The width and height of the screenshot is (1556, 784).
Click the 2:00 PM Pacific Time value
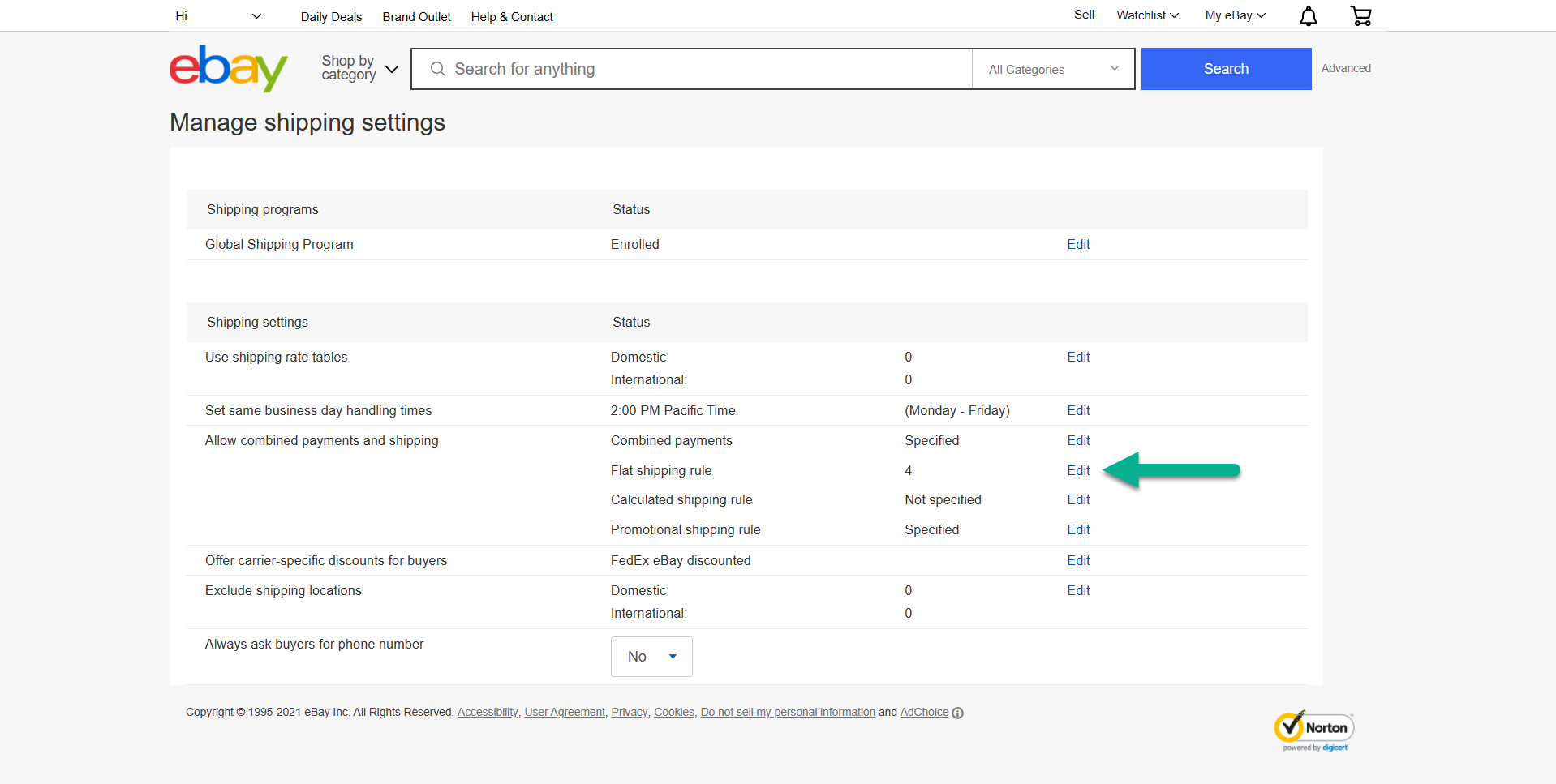tap(673, 410)
